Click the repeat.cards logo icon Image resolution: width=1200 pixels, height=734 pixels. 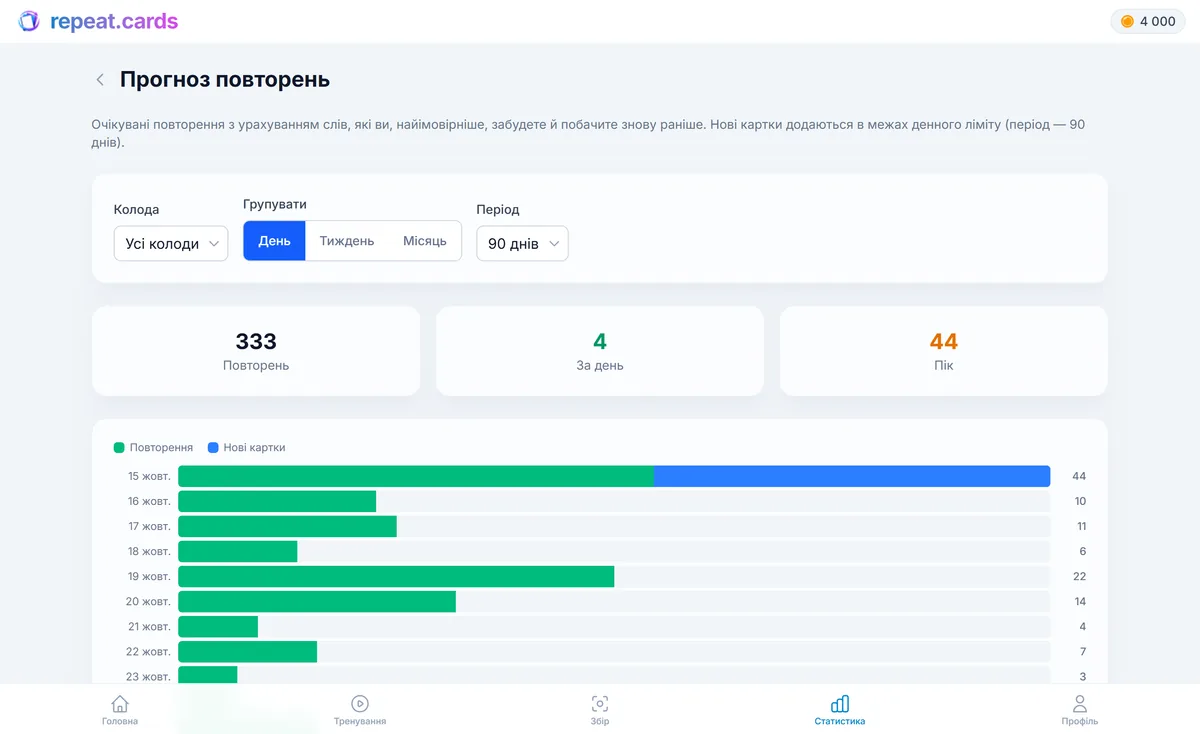tap(29, 21)
